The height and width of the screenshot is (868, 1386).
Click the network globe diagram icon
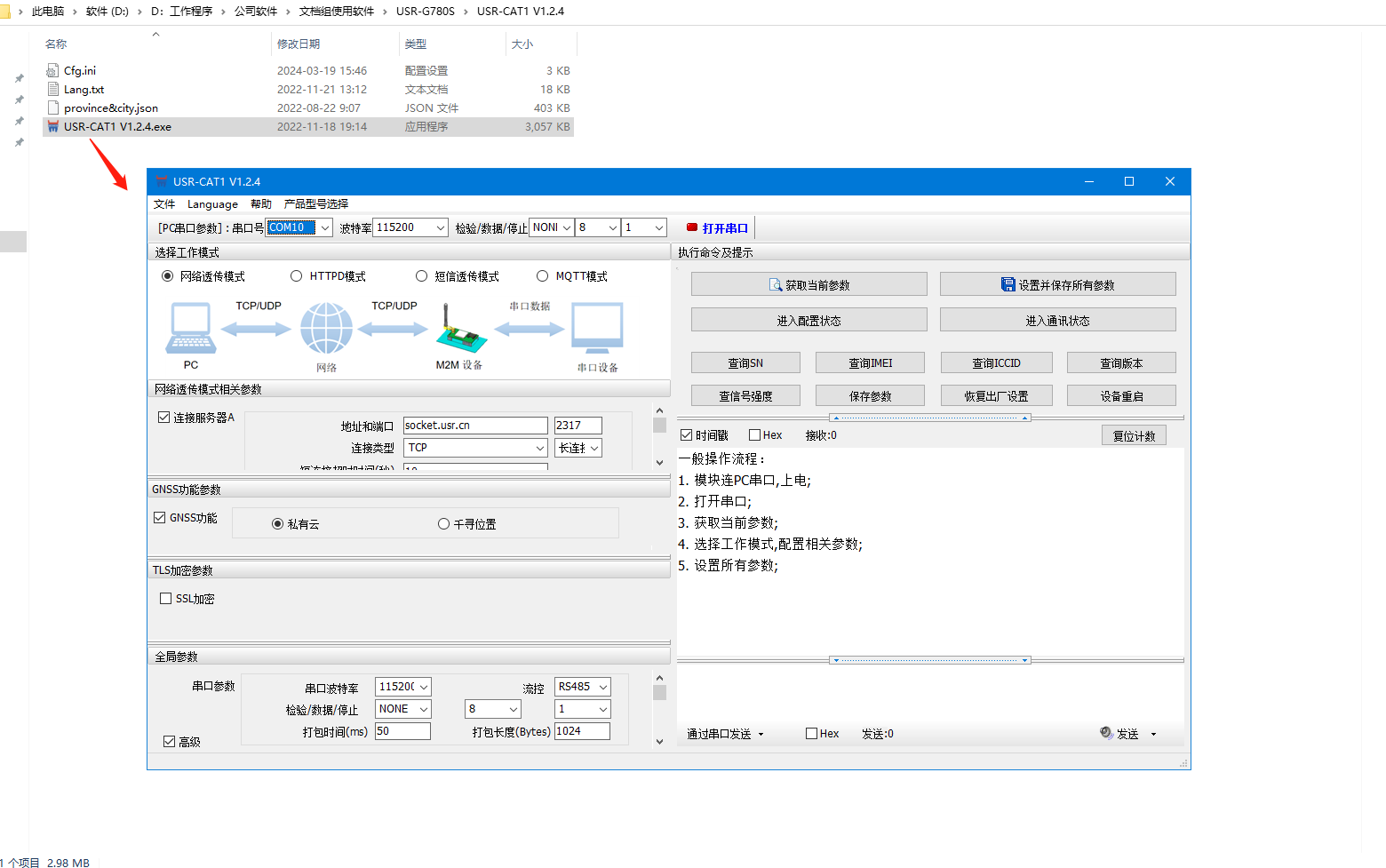(326, 328)
